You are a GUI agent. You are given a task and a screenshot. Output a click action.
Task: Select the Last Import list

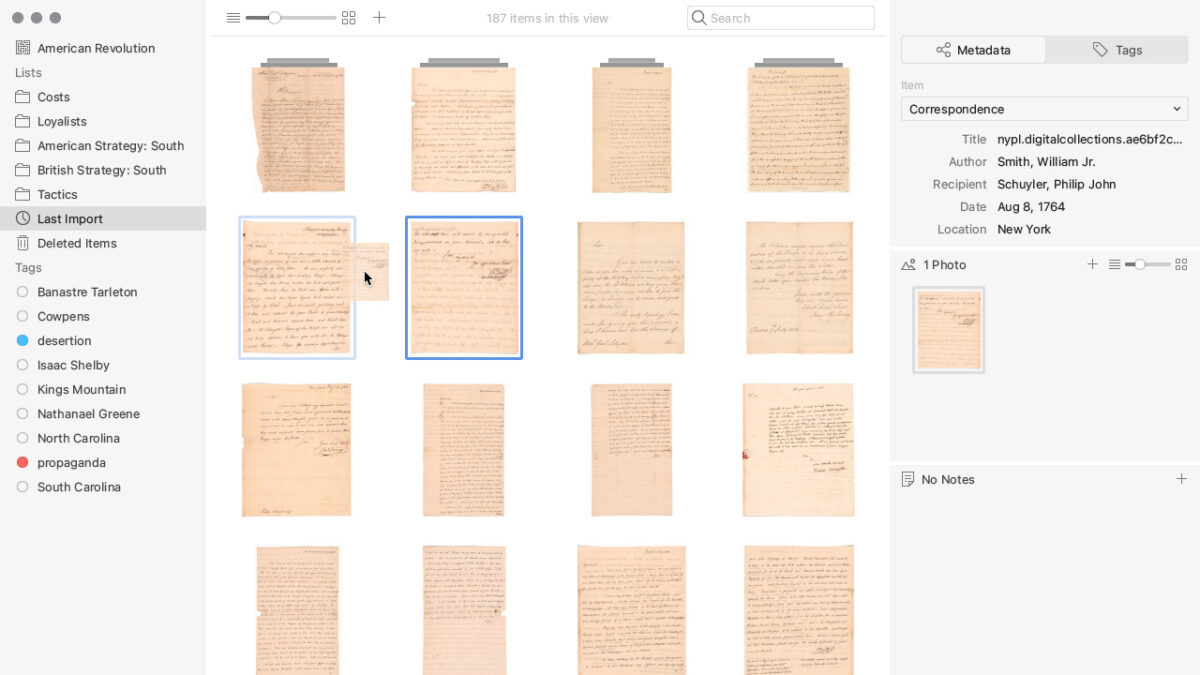[x=103, y=219]
